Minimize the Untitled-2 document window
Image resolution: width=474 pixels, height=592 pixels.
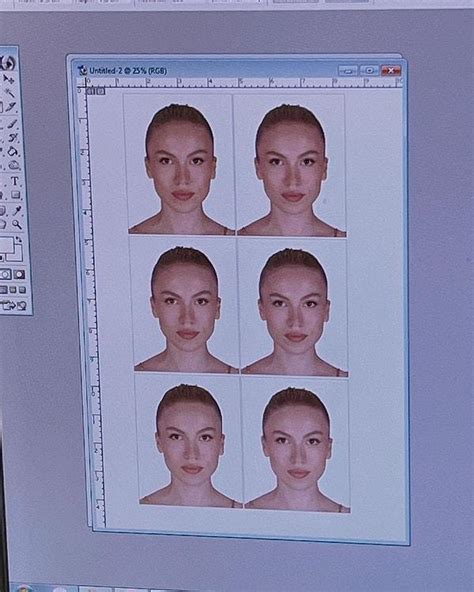tap(348, 71)
